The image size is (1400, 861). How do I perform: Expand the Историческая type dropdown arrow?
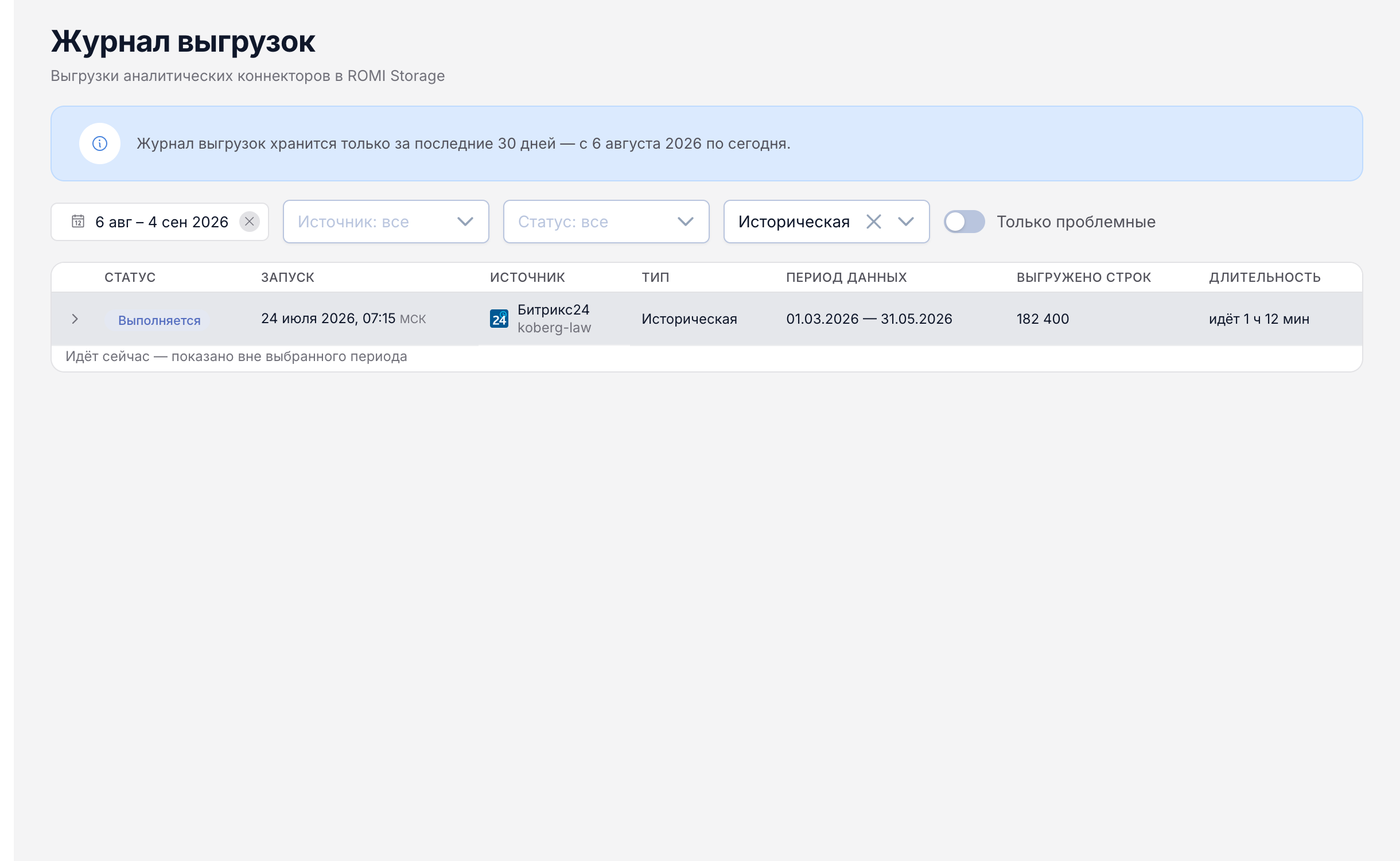click(906, 222)
